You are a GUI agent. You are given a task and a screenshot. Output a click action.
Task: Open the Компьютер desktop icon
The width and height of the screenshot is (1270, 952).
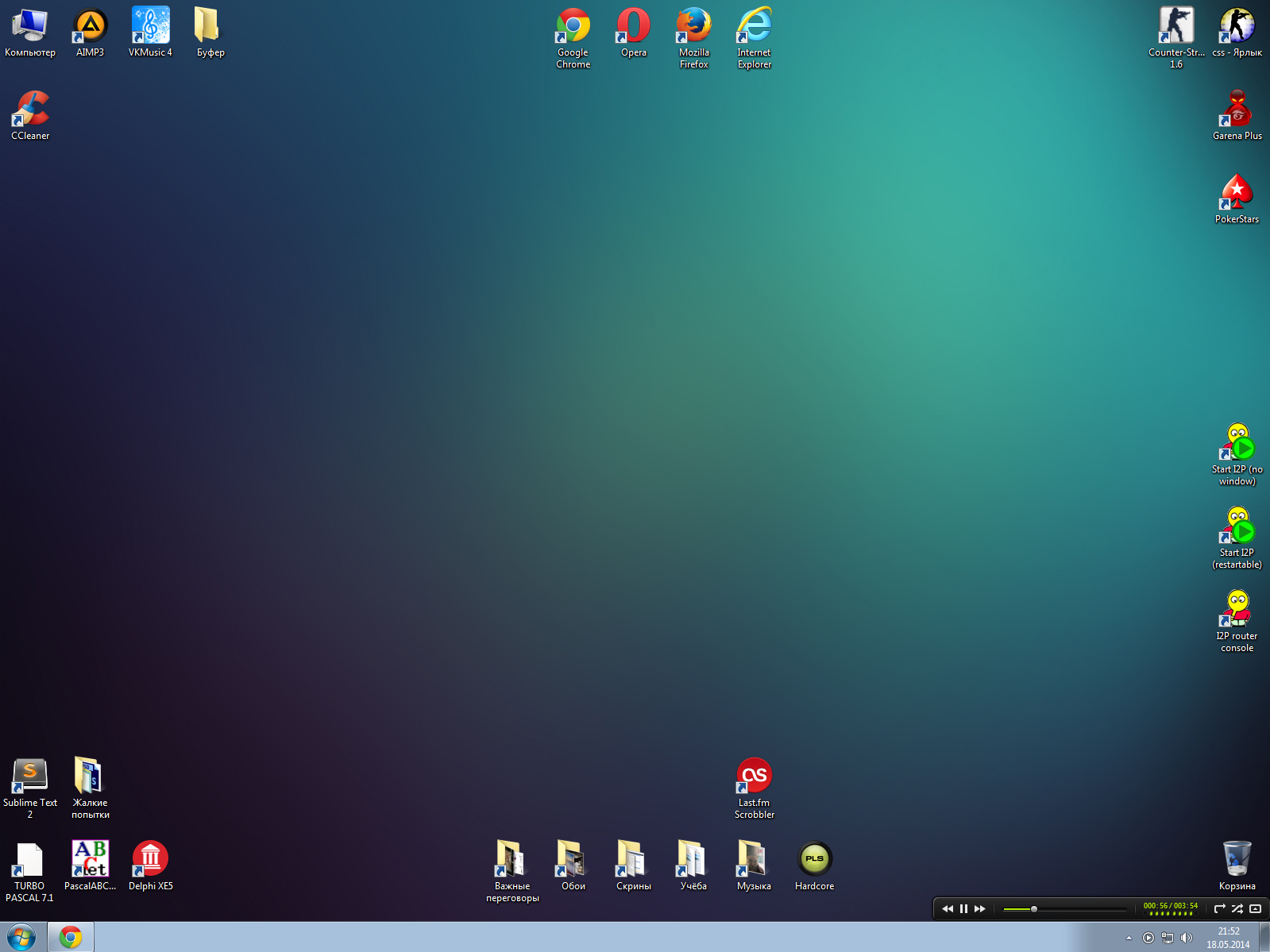click(30, 32)
